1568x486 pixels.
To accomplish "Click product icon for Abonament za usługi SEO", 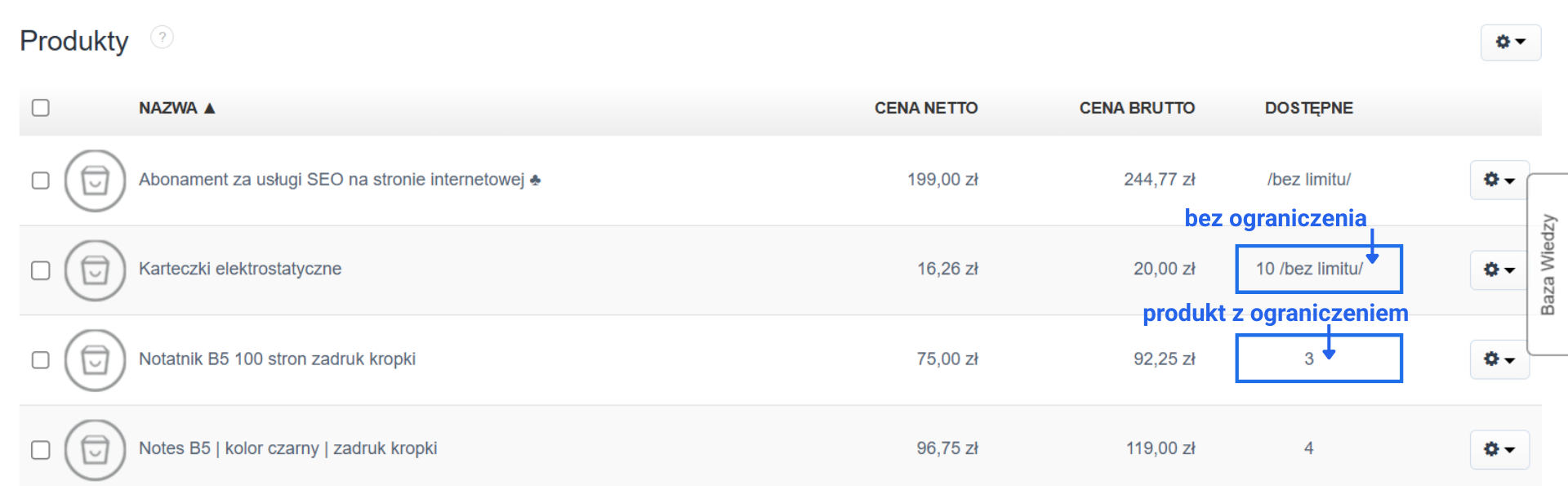I will 95,181.
